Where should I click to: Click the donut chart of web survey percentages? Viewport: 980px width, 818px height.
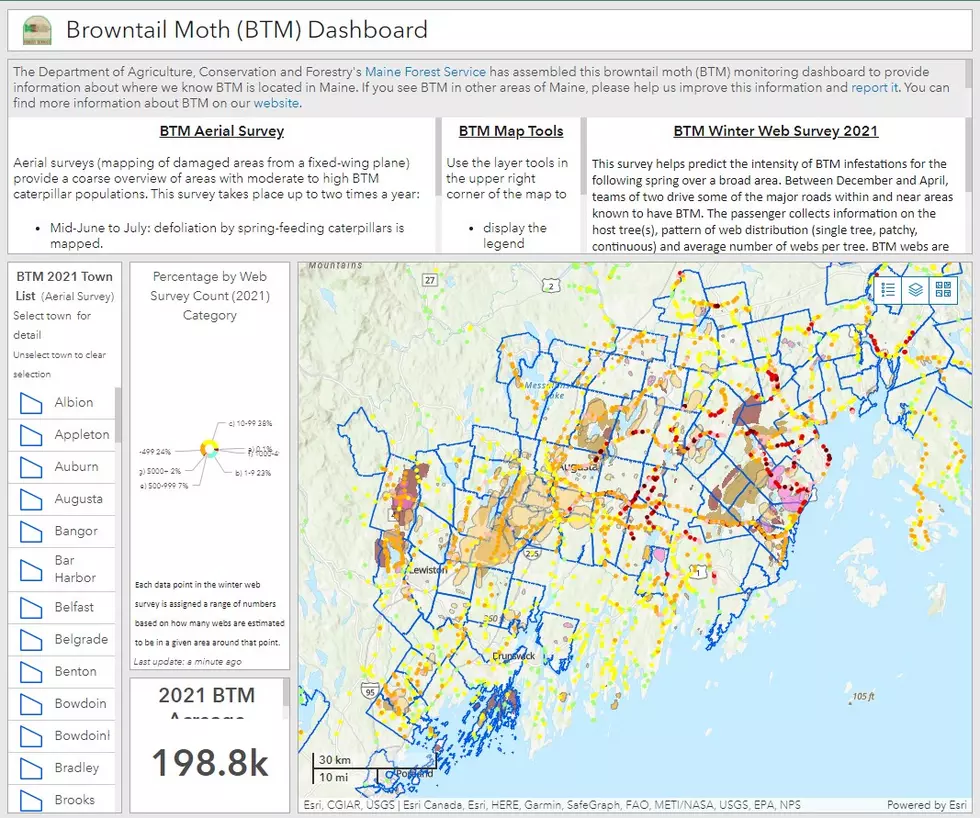[209, 449]
